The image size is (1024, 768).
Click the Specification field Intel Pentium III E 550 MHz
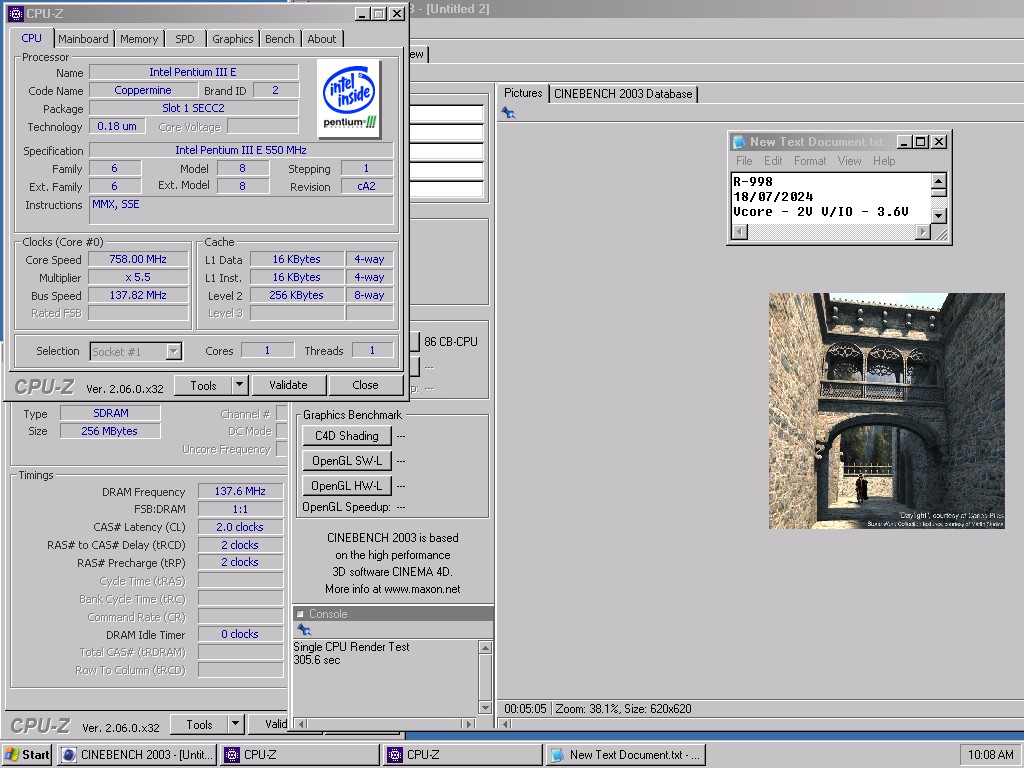pos(241,150)
